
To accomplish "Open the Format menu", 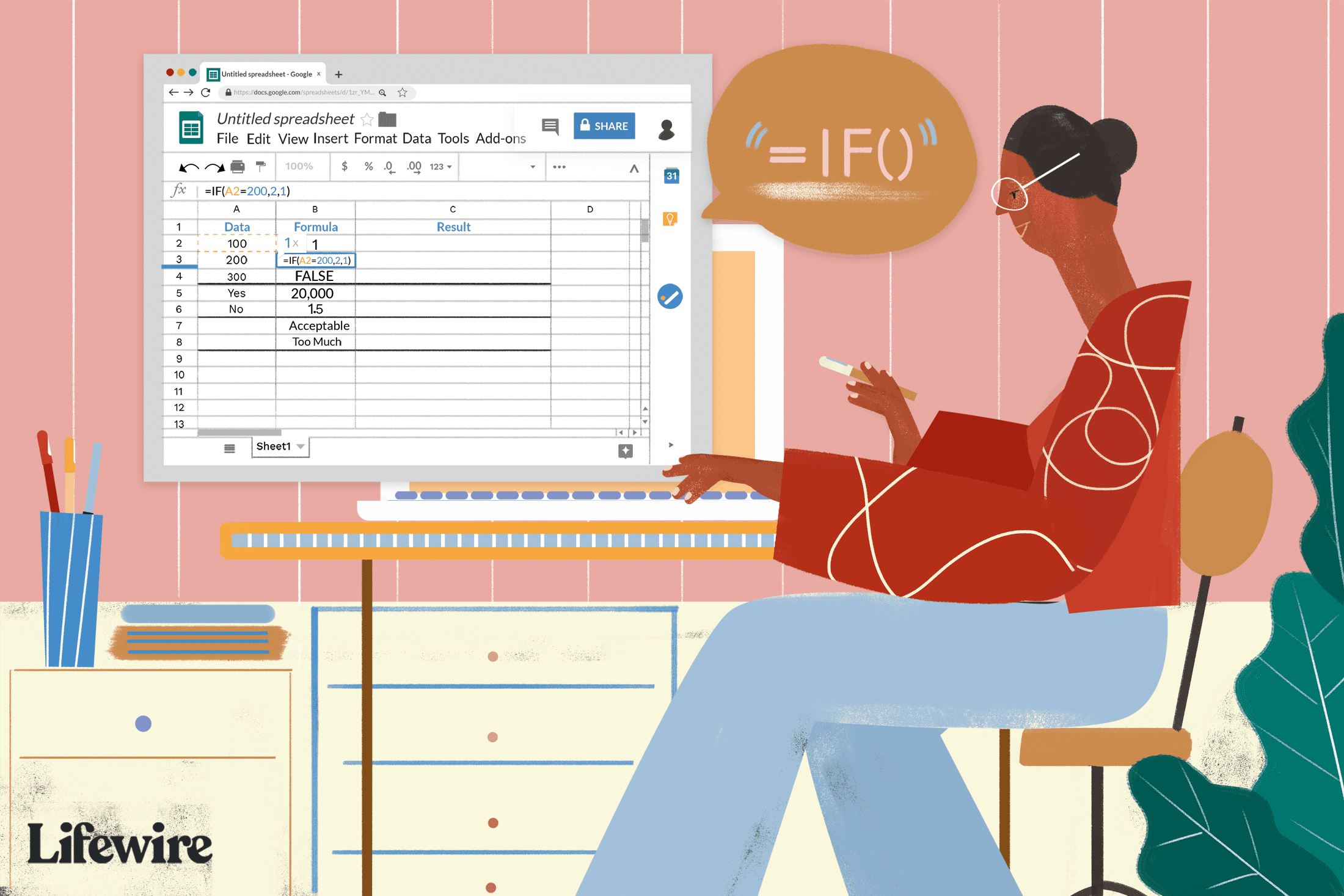I will pyautogui.click(x=375, y=139).
